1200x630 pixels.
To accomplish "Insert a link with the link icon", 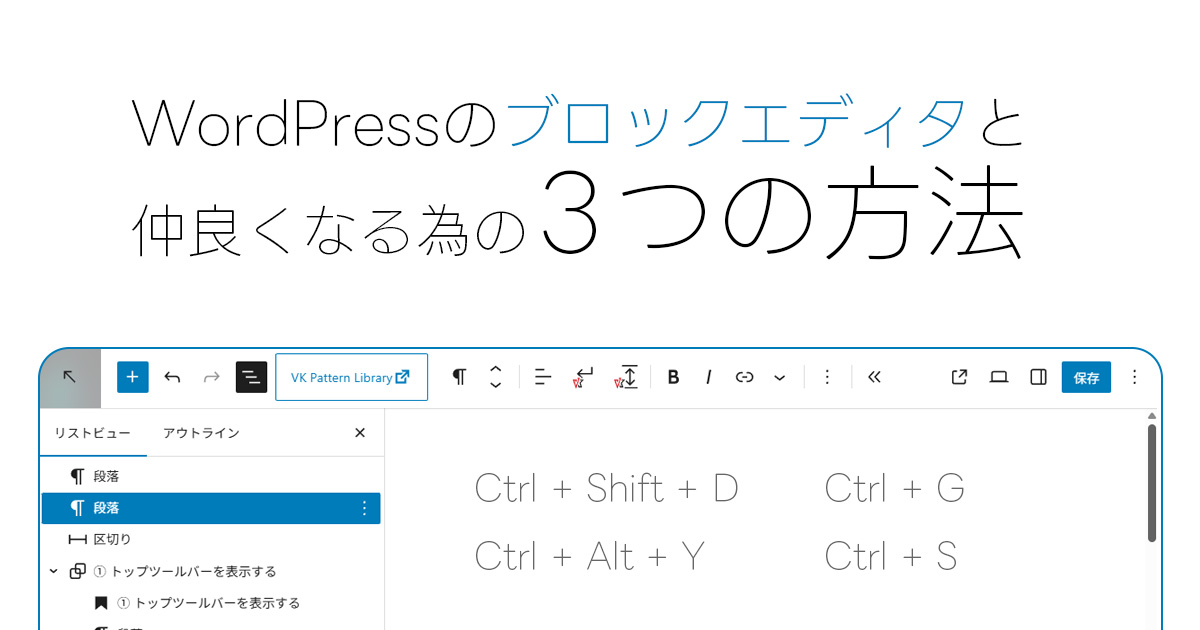I will 744,377.
